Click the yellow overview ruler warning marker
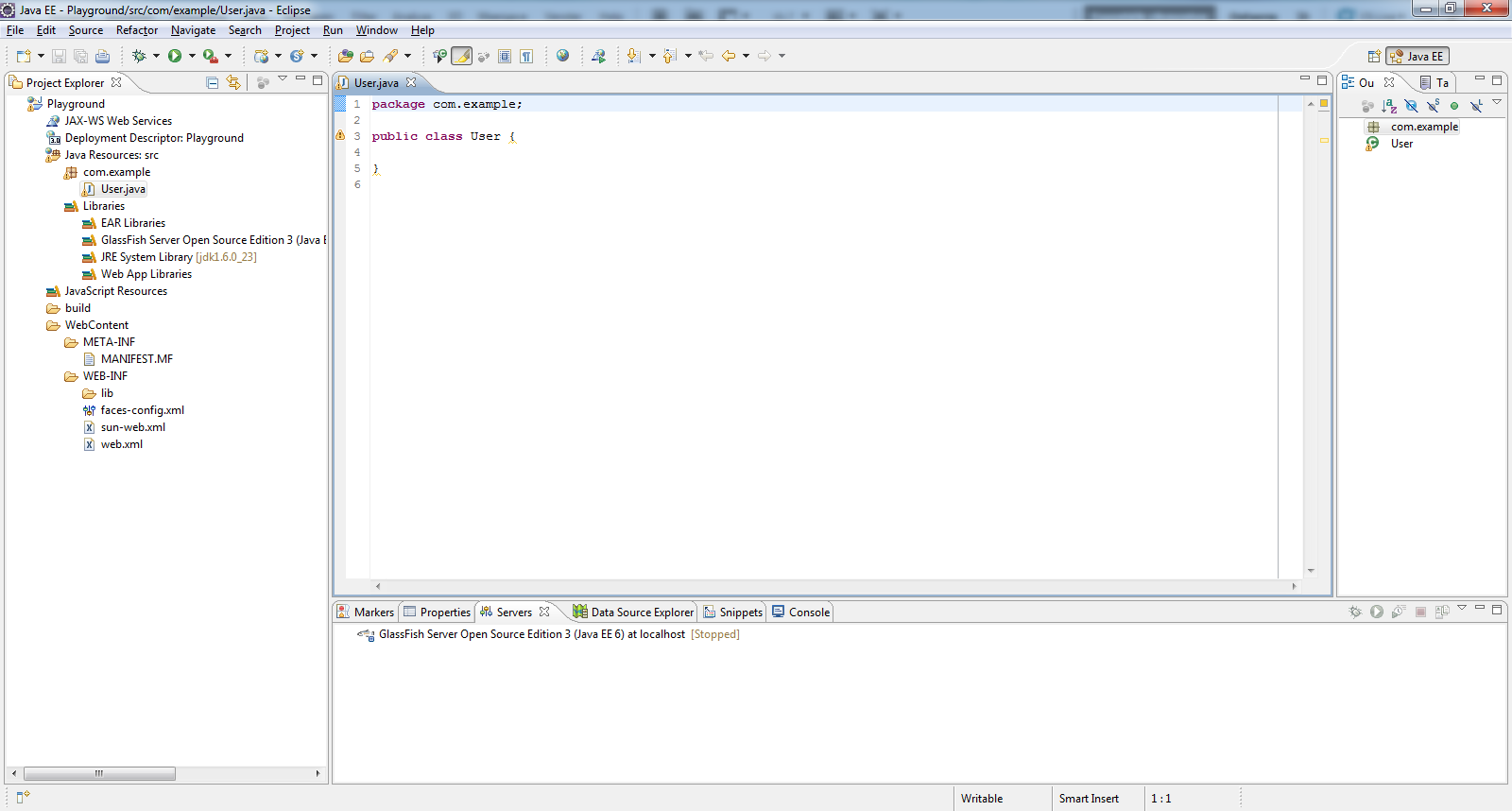This screenshot has width=1512, height=811. click(x=1324, y=140)
